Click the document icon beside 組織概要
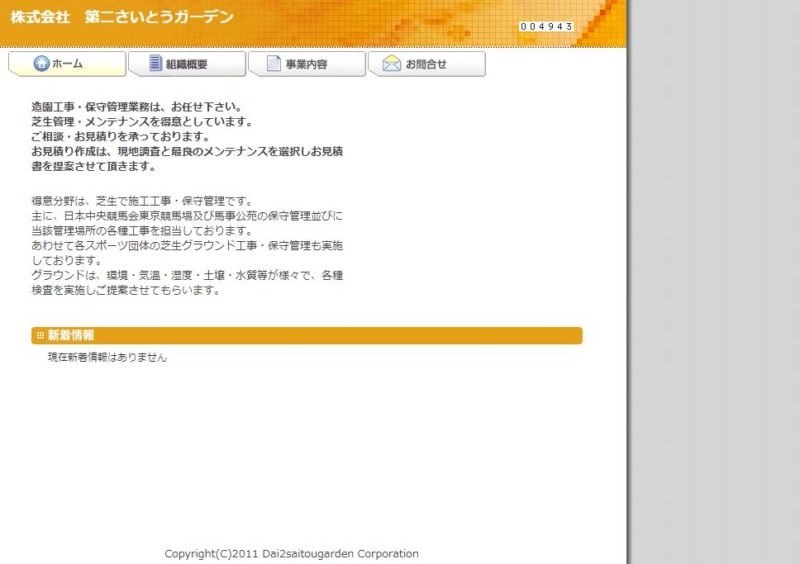Image resolution: width=800 pixels, height=564 pixels. point(155,63)
